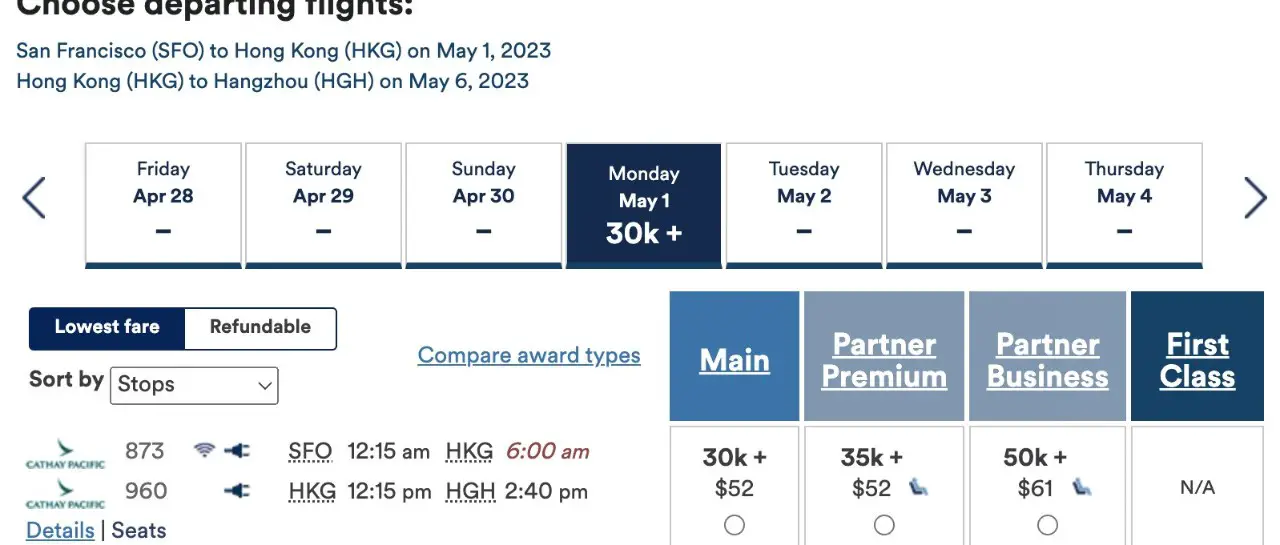
Task: Select the Lowest fare toggle option
Action: [x=107, y=328]
